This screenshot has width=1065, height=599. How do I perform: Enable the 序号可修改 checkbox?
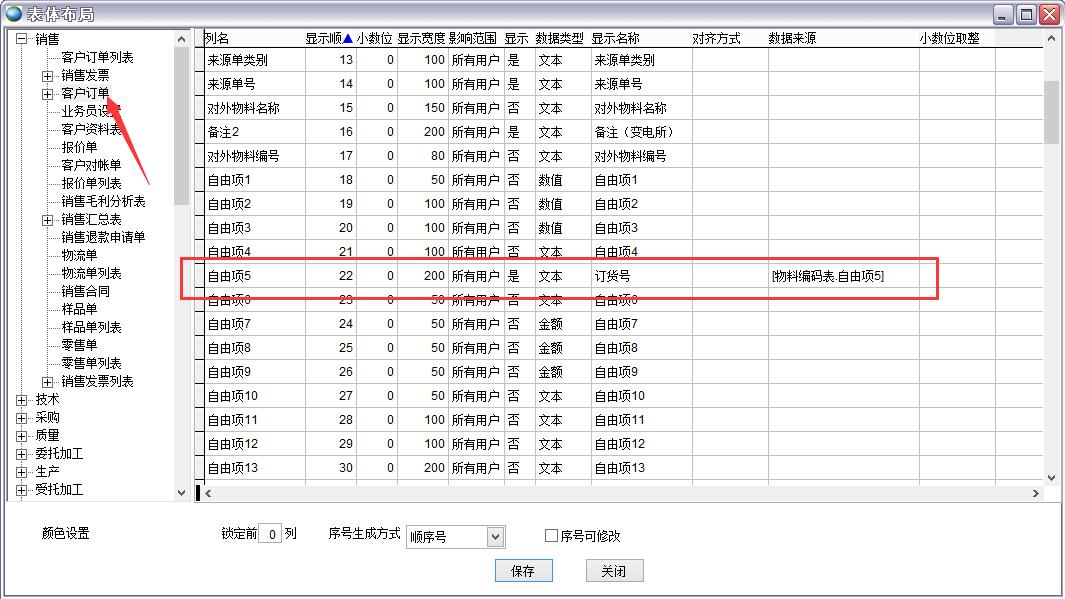click(x=551, y=536)
